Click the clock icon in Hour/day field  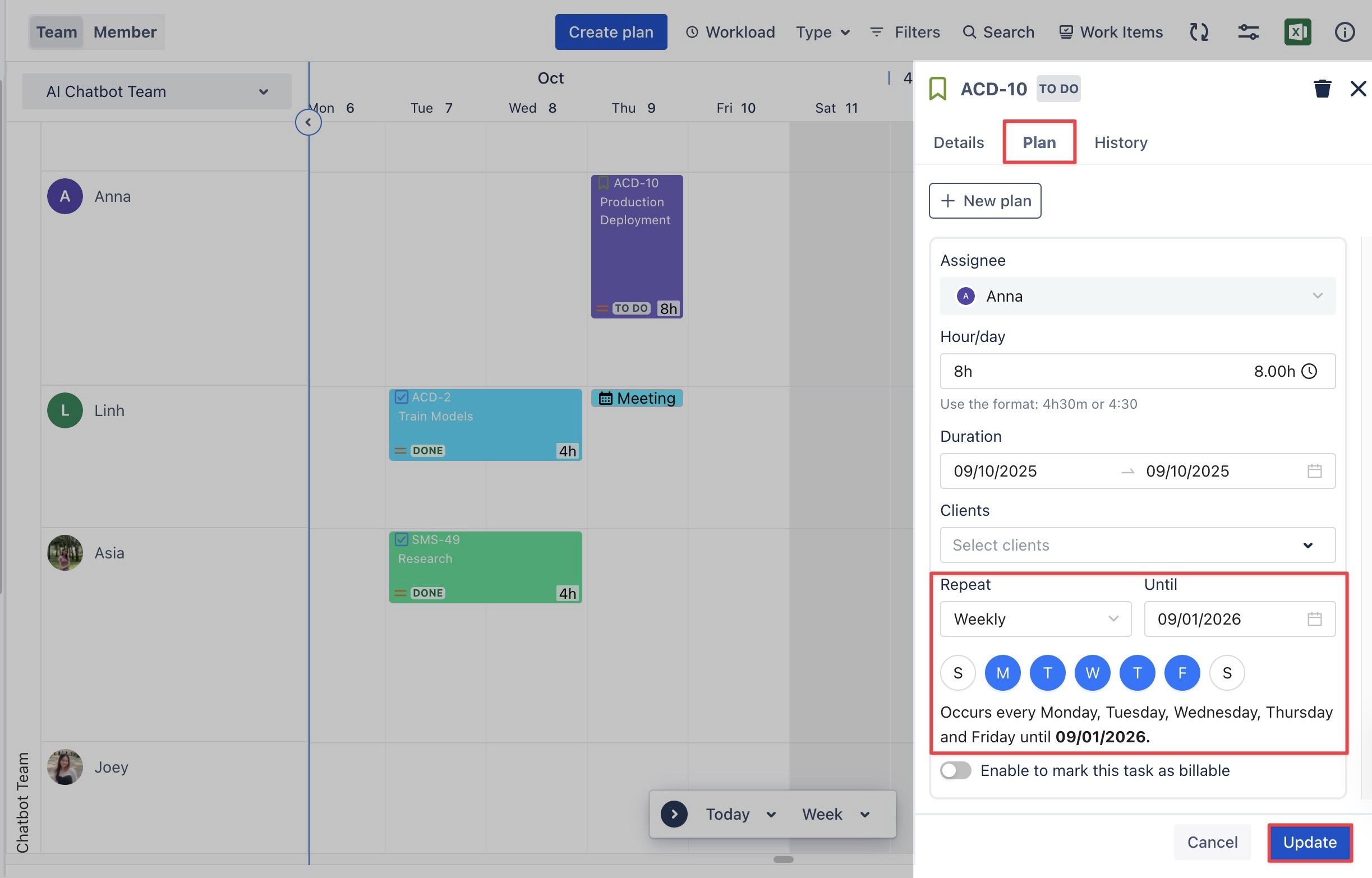point(1309,371)
